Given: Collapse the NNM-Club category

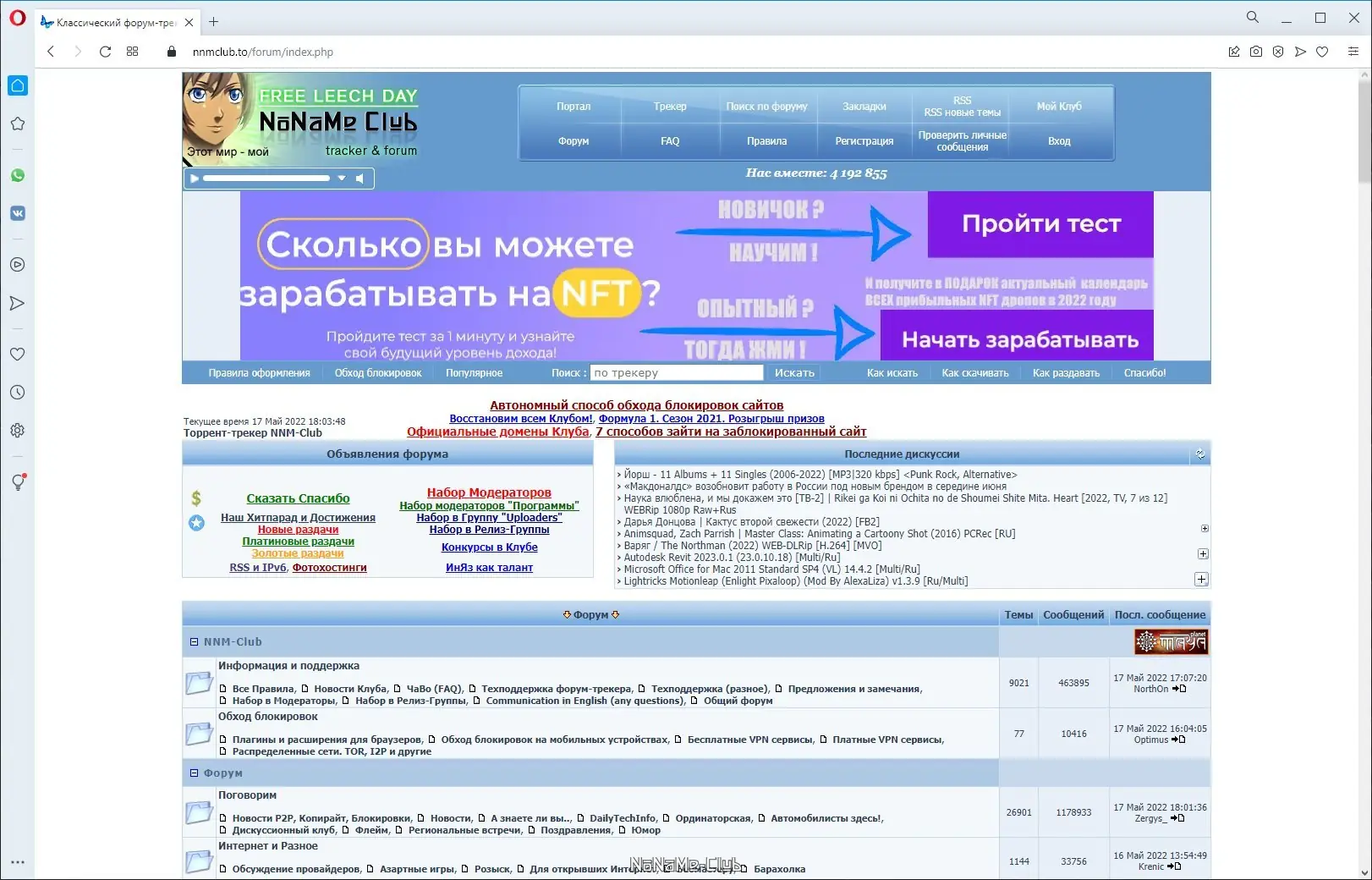Looking at the screenshot, I should (195, 642).
